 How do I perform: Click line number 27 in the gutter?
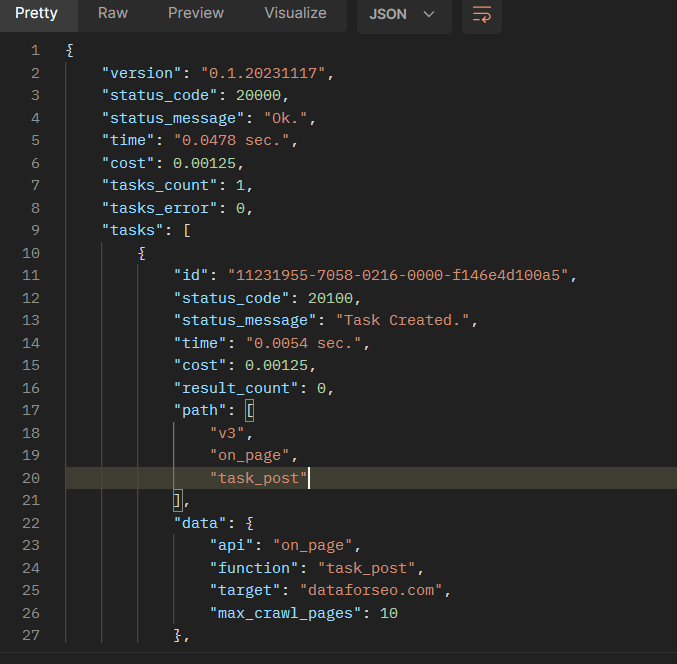point(31,635)
